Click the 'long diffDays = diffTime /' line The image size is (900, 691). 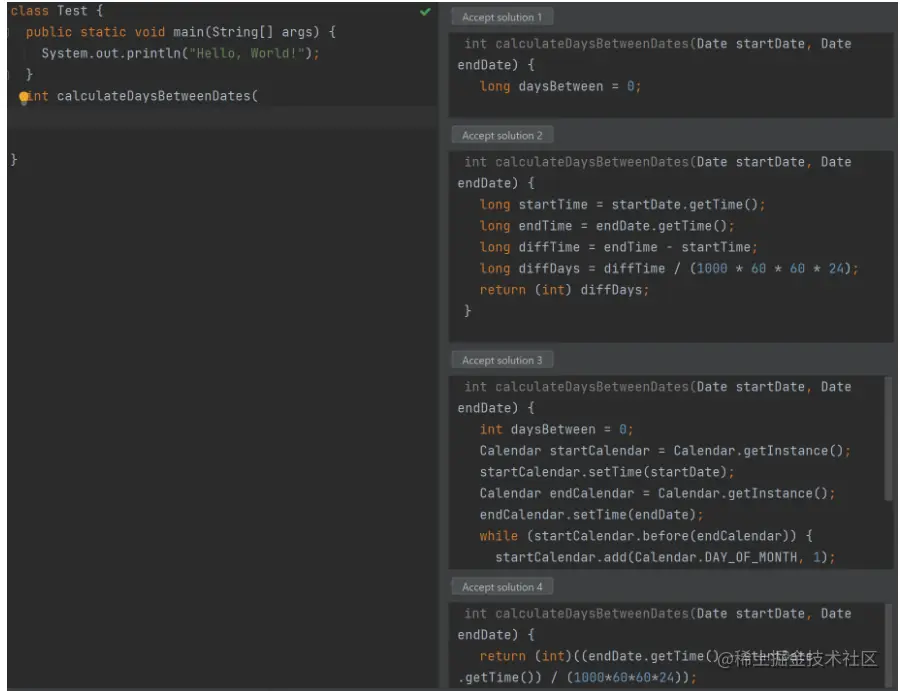[669, 269]
